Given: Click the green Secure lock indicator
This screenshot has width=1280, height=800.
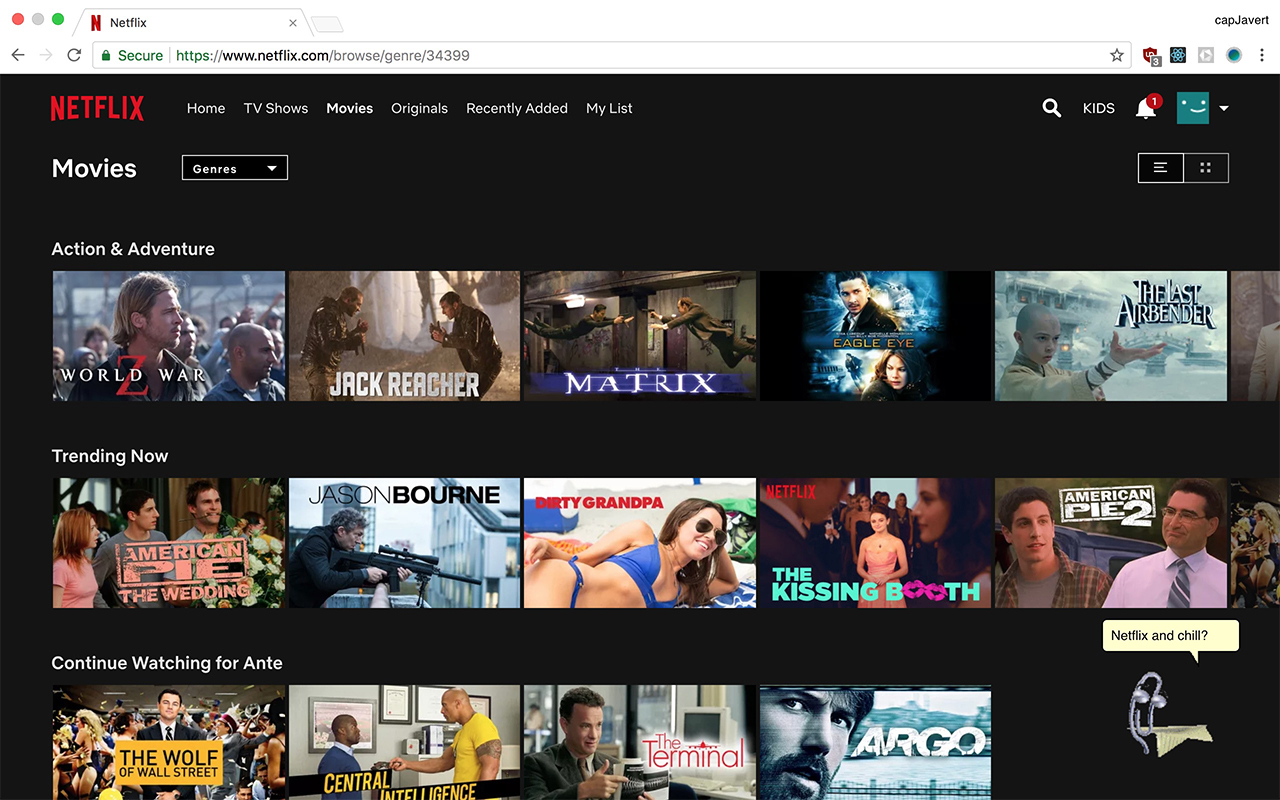Looking at the screenshot, I should pos(133,55).
